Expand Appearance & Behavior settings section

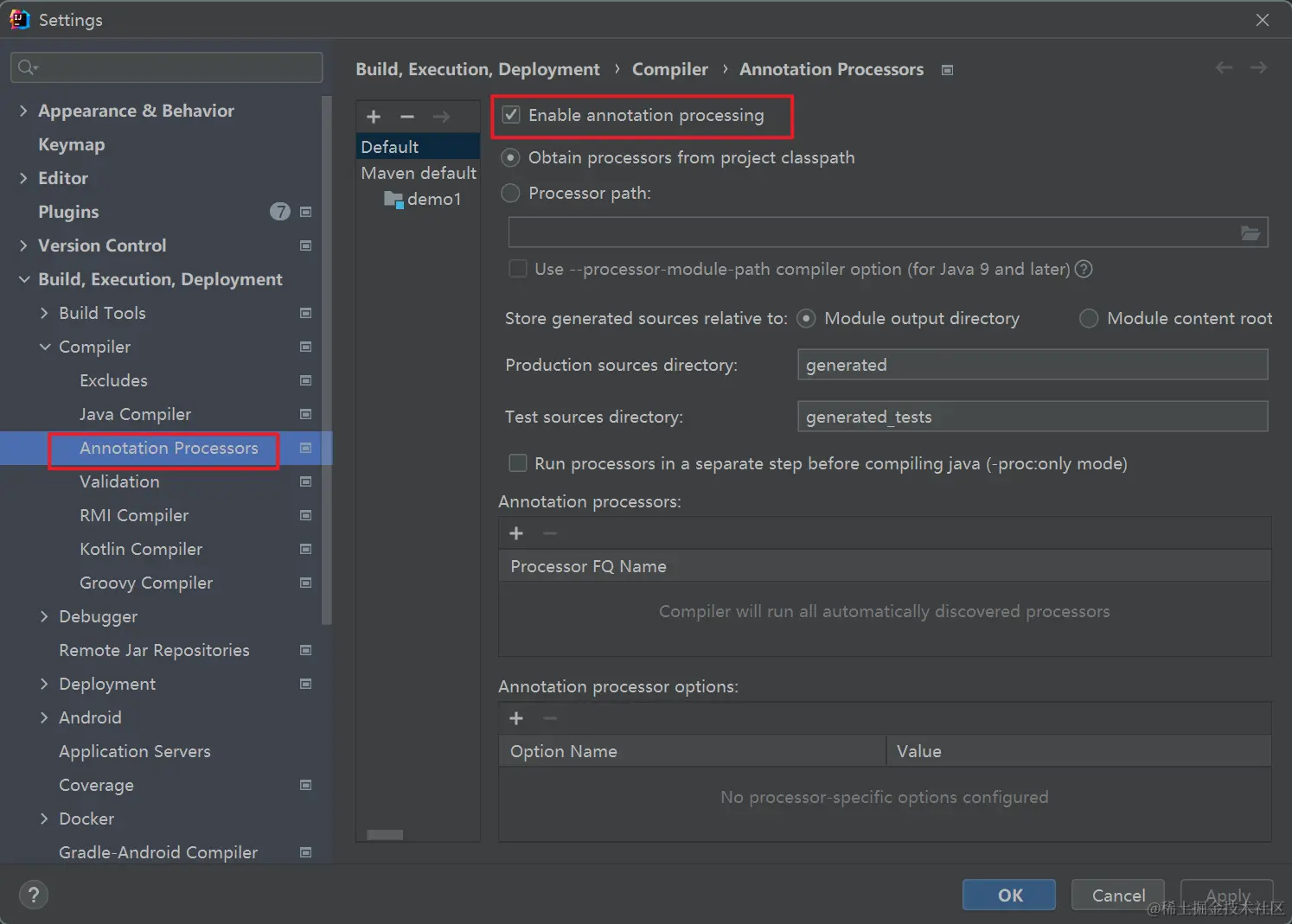[x=23, y=111]
